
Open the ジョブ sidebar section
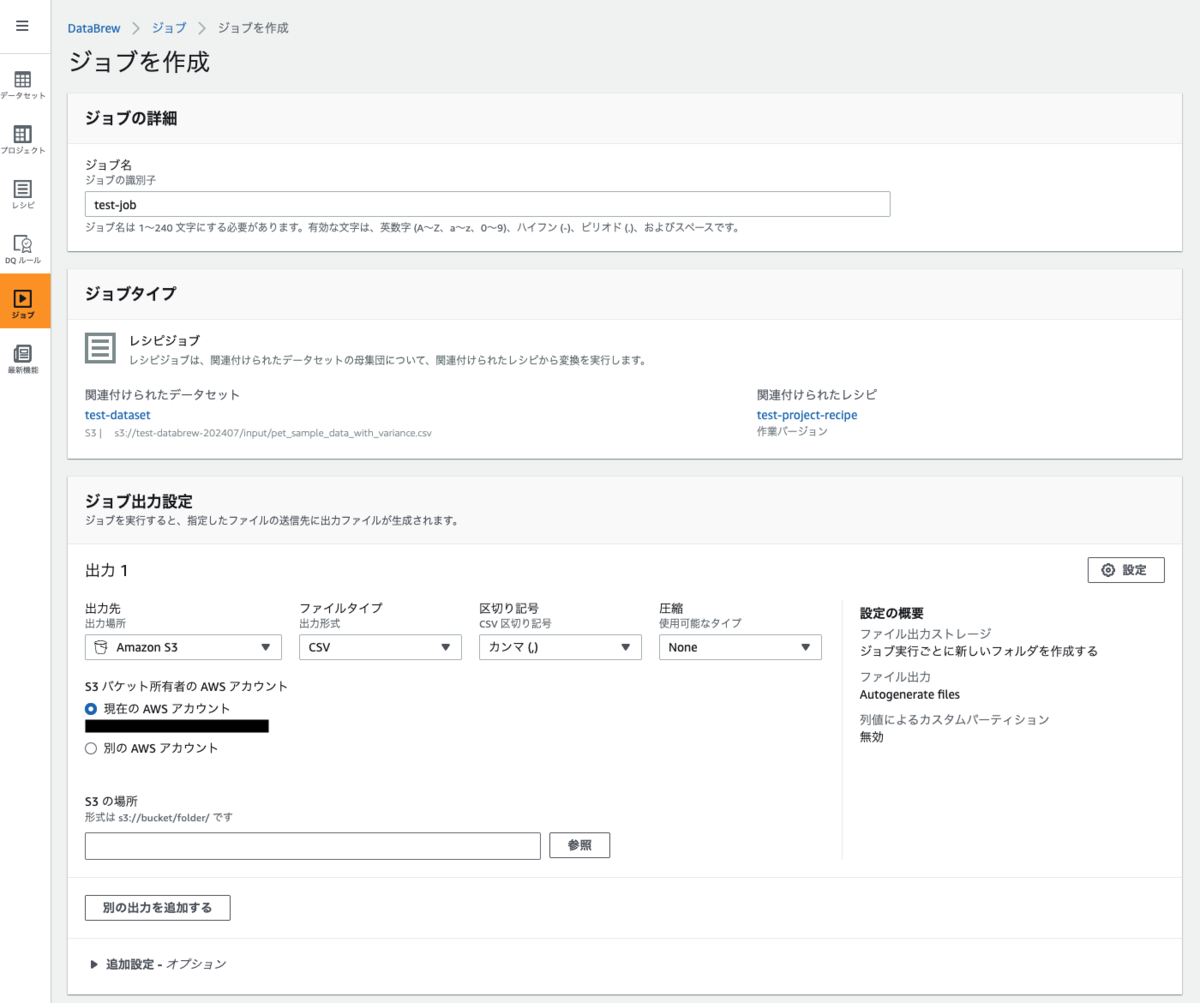25,303
